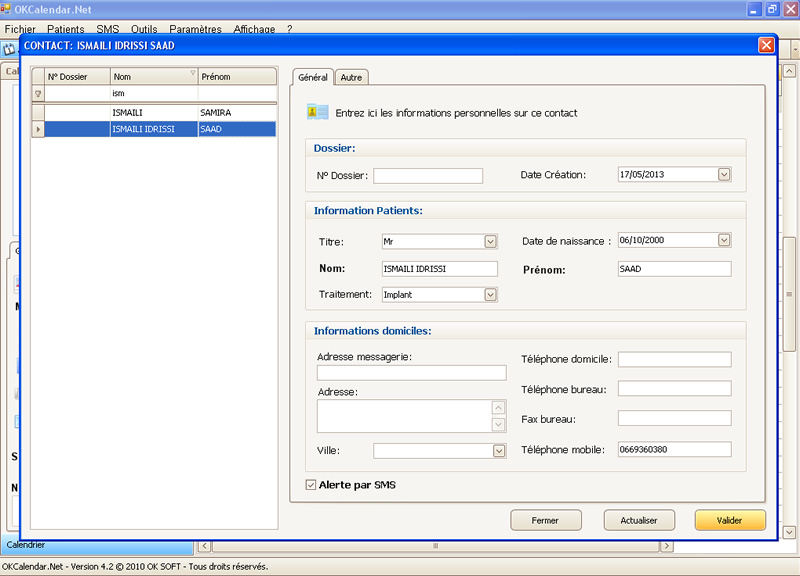Click the OKCalendar.Net app icon in title bar
This screenshot has width=800, height=576.
tap(6, 9)
